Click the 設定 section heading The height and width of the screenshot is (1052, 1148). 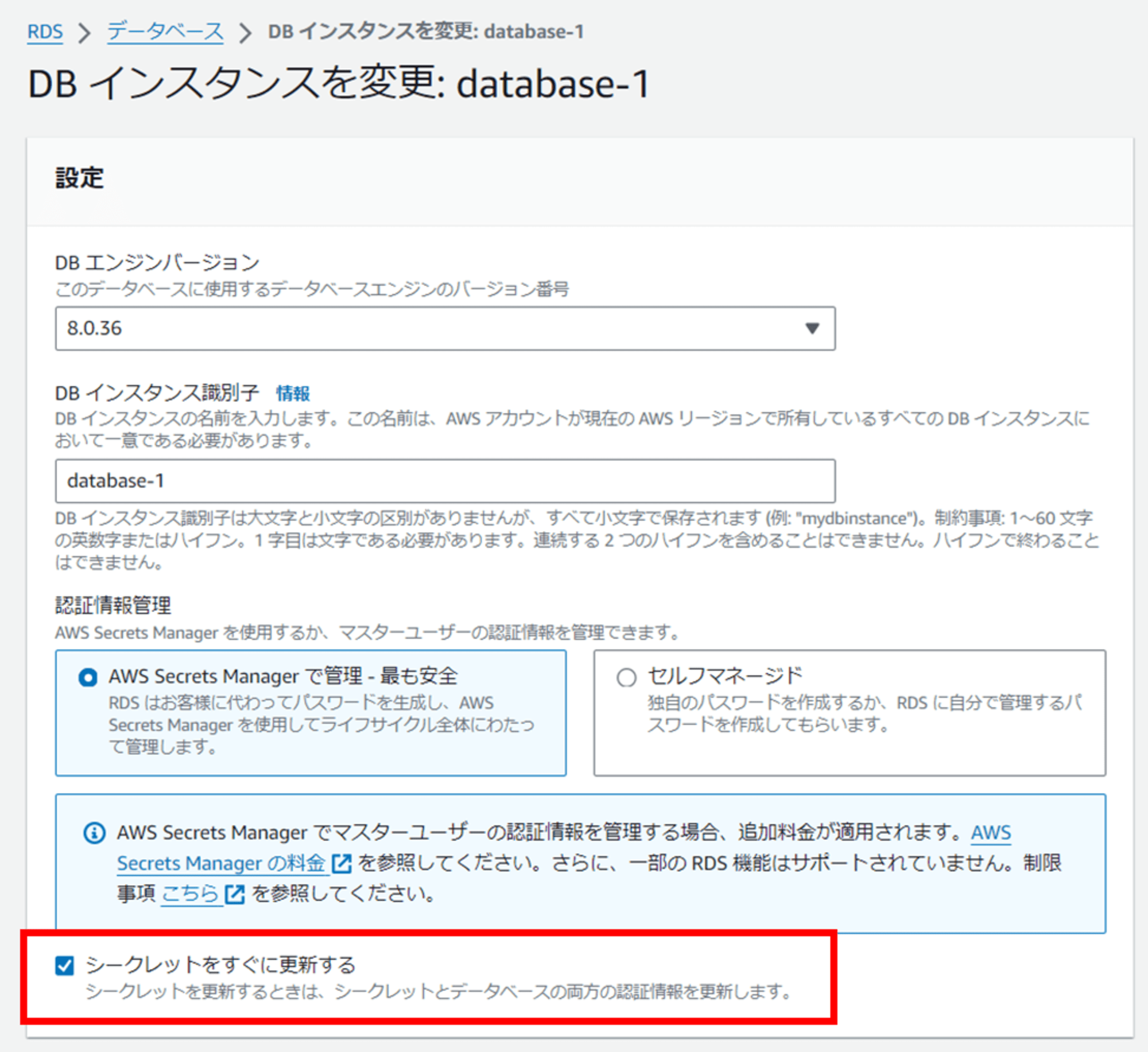(79, 178)
